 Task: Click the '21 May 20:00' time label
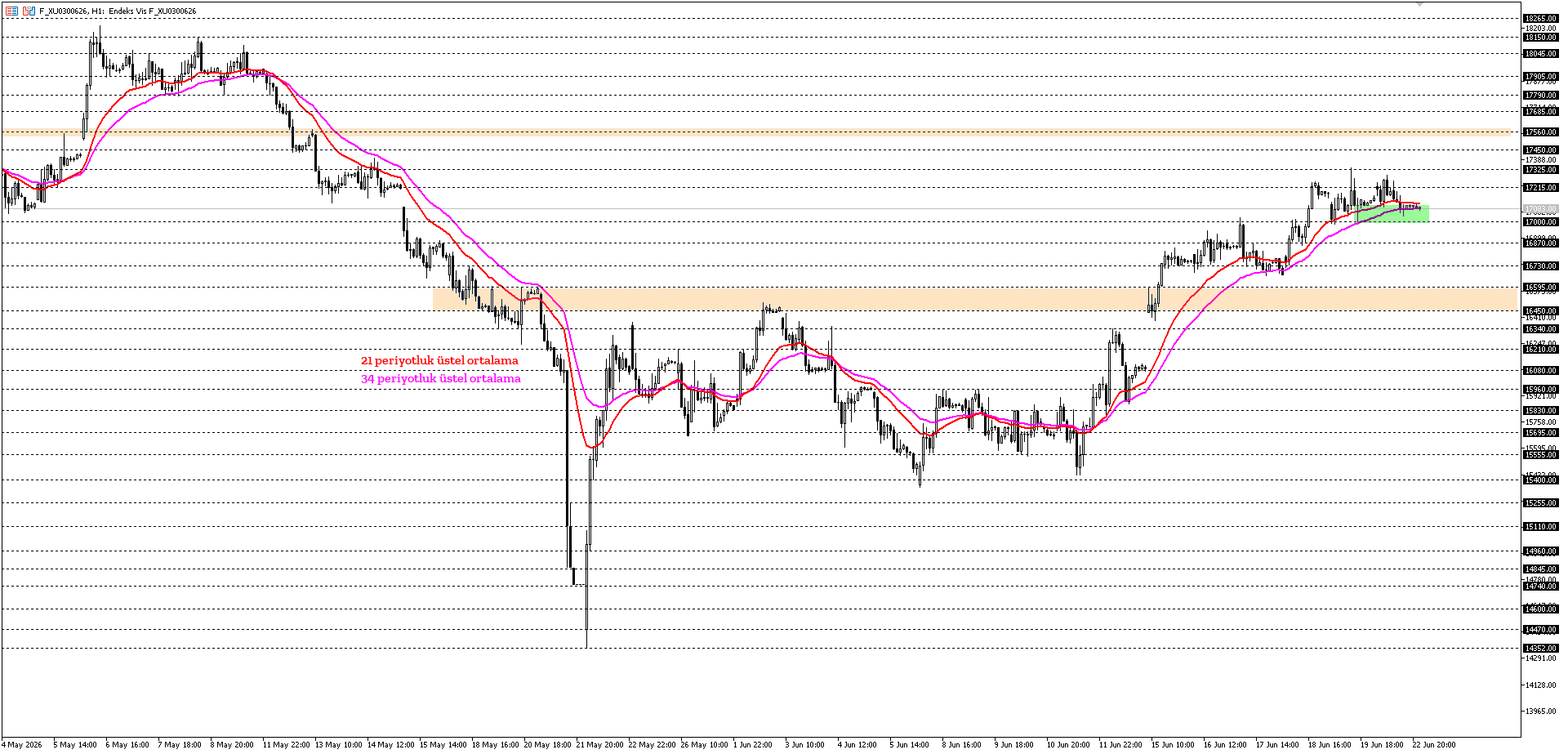tap(600, 745)
